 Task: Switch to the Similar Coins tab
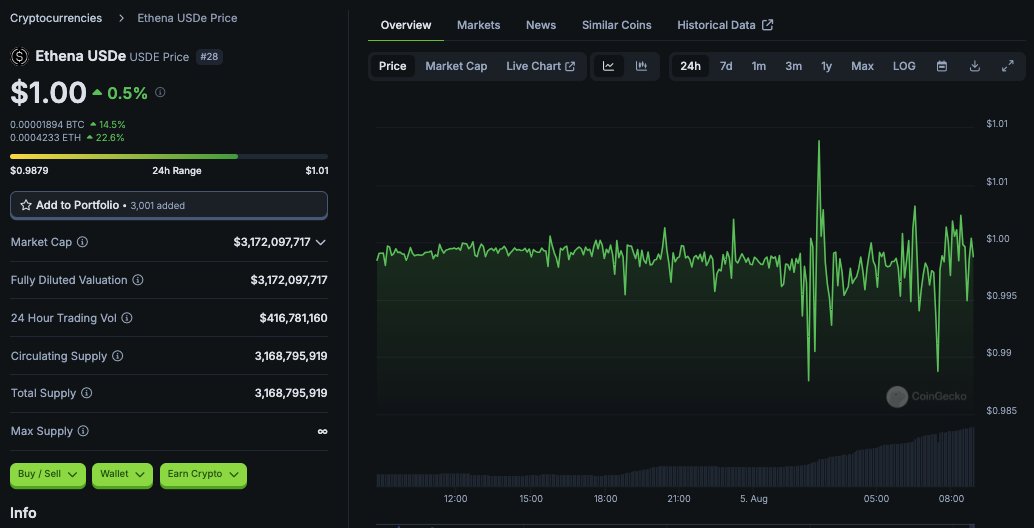coord(617,25)
